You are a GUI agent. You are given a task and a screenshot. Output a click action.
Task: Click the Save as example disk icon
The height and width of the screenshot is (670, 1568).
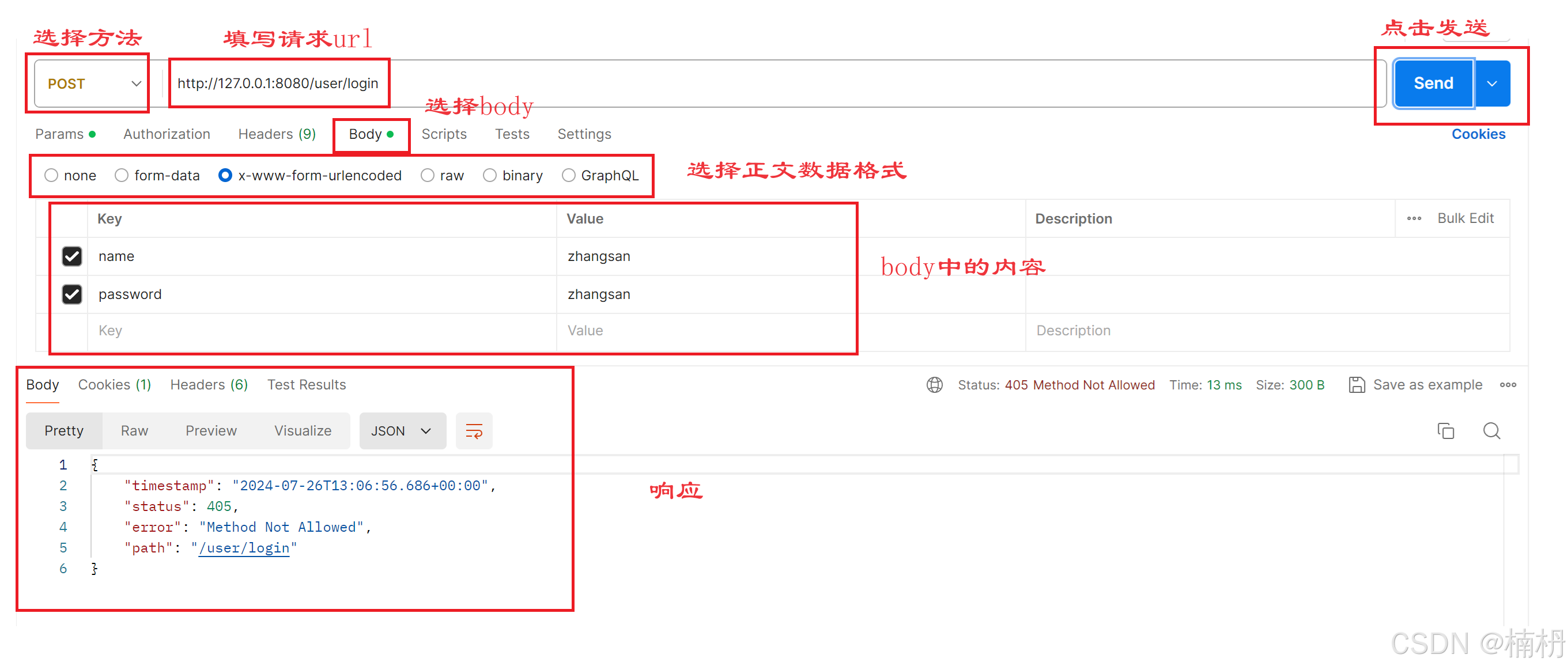[x=1356, y=385]
